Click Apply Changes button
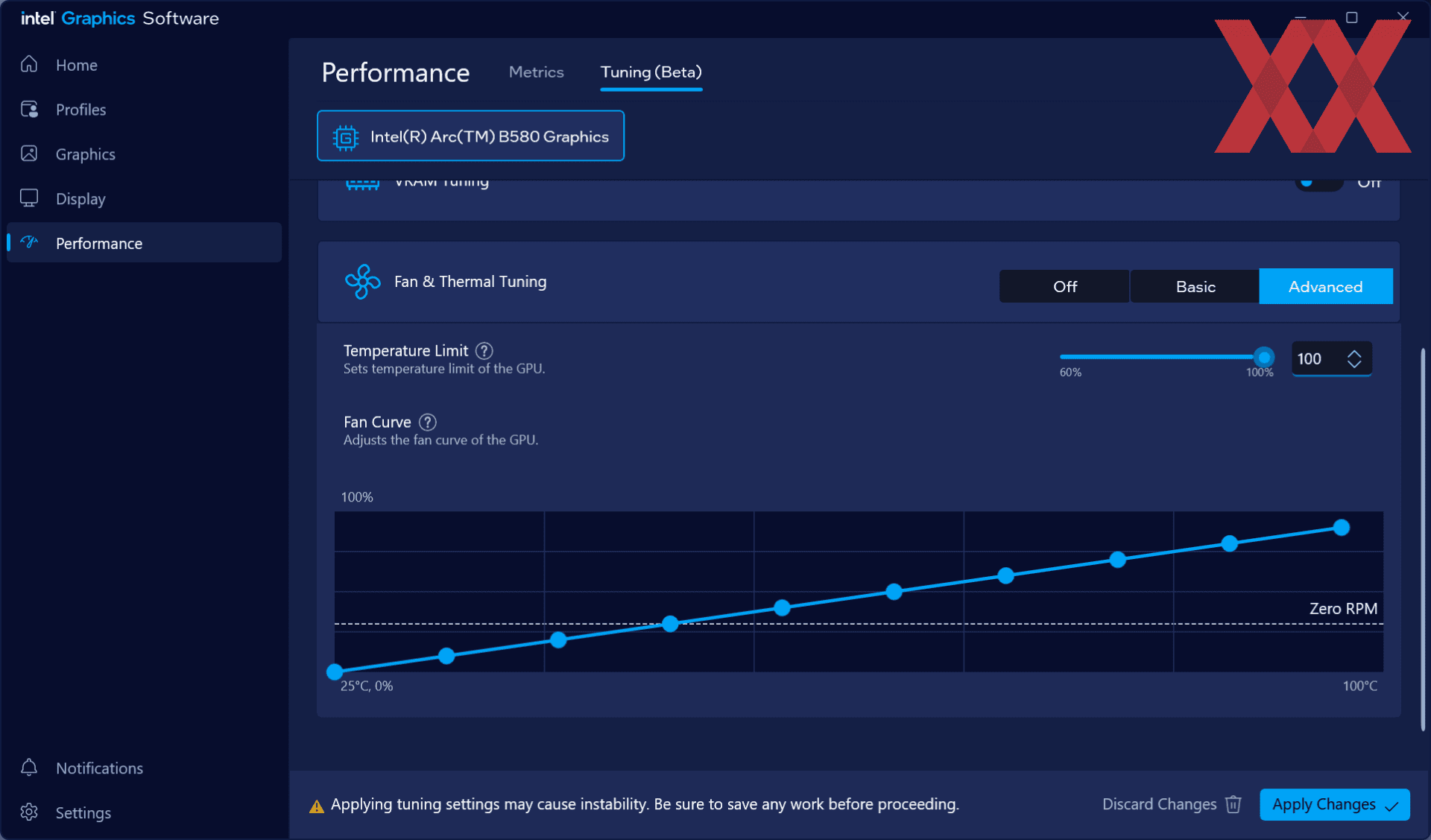The height and width of the screenshot is (840, 1431). tap(1334, 804)
